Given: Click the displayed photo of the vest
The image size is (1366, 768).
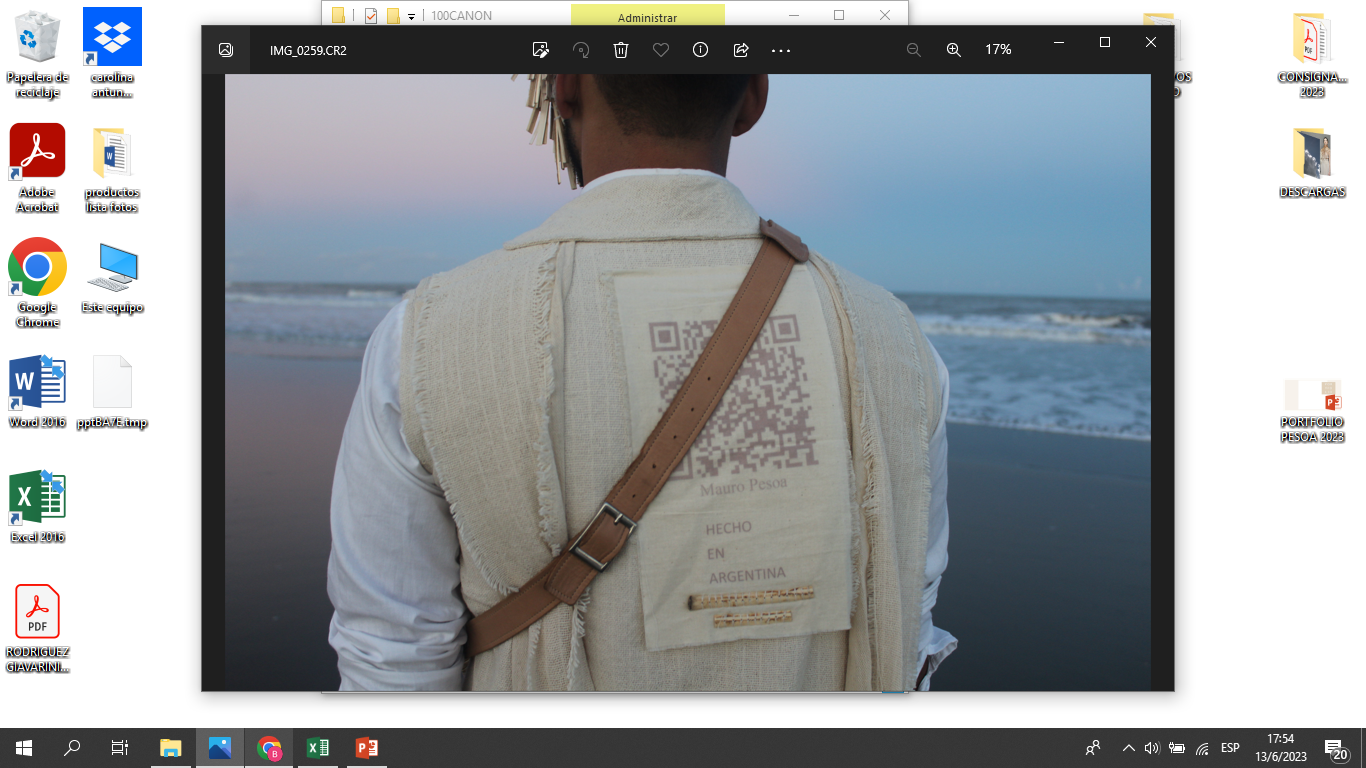Looking at the screenshot, I should point(688,382).
